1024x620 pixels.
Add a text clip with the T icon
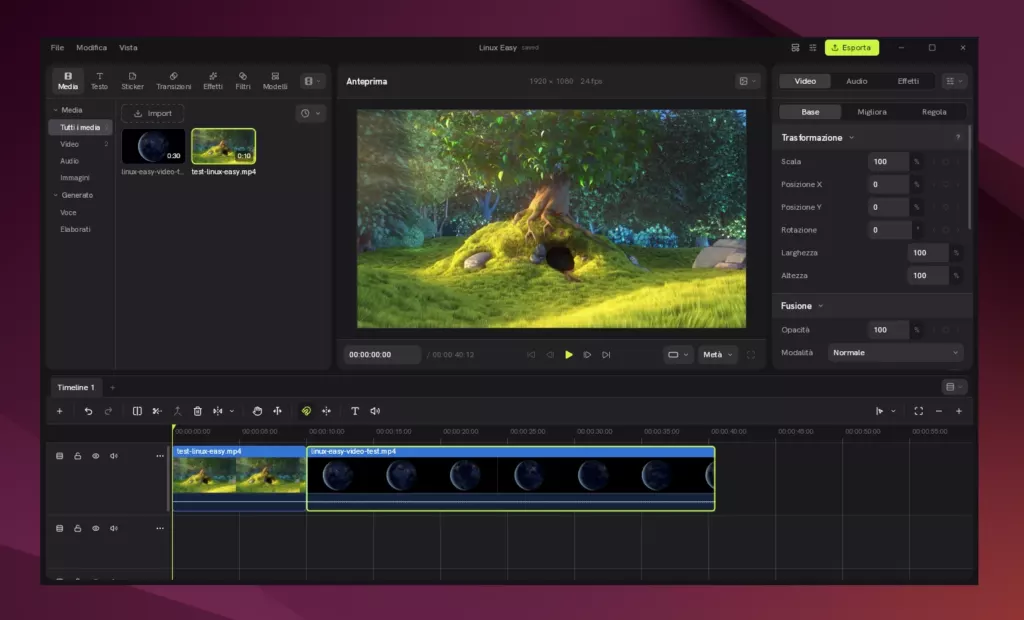click(x=355, y=411)
